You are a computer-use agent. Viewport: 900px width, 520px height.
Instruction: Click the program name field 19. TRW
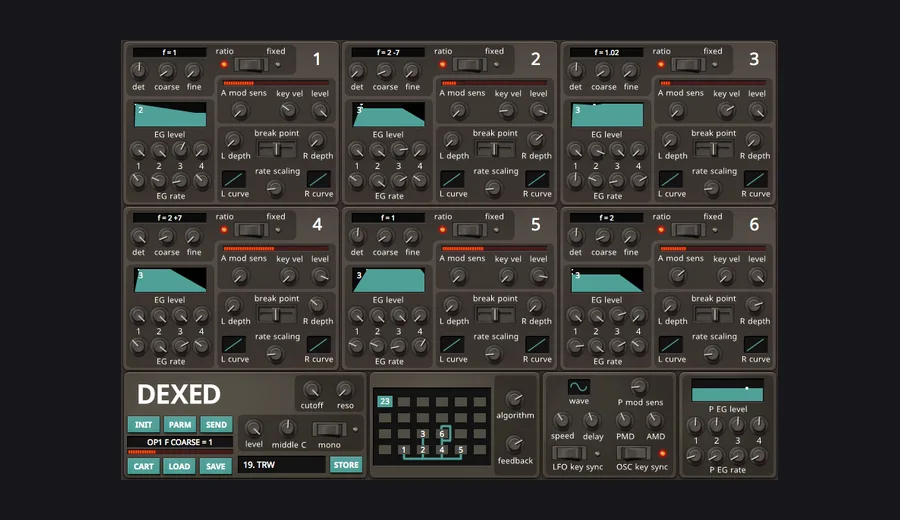(x=281, y=465)
